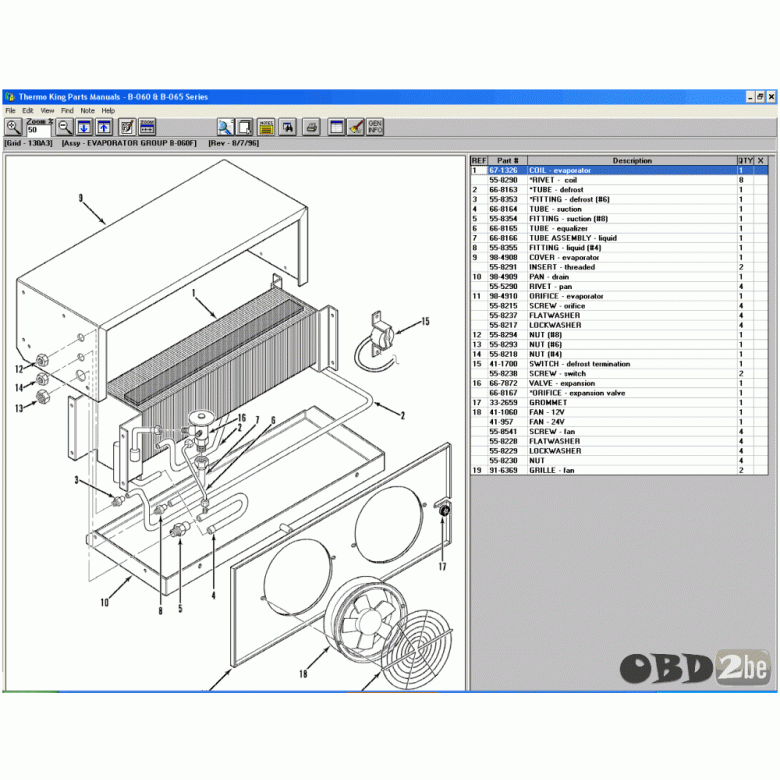Select the row 'FITTING - suction (#8)'
Screen dimensions: 780x780
pyautogui.click(x=619, y=219)
